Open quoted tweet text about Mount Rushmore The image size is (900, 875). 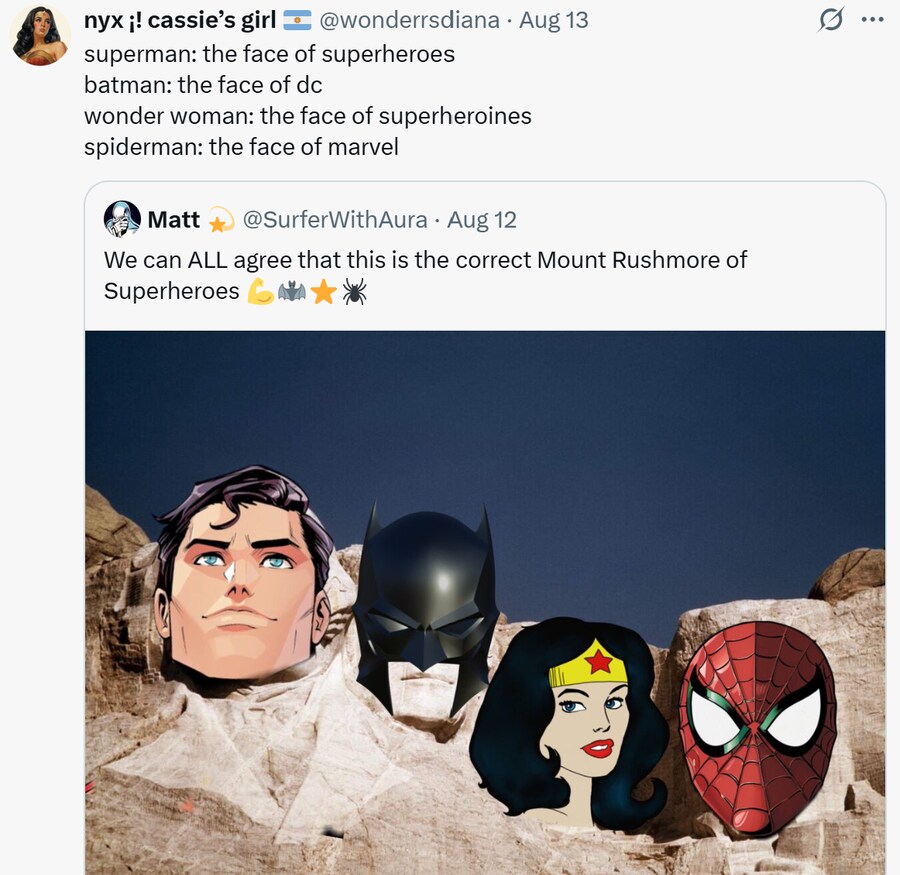coord(425,275)
